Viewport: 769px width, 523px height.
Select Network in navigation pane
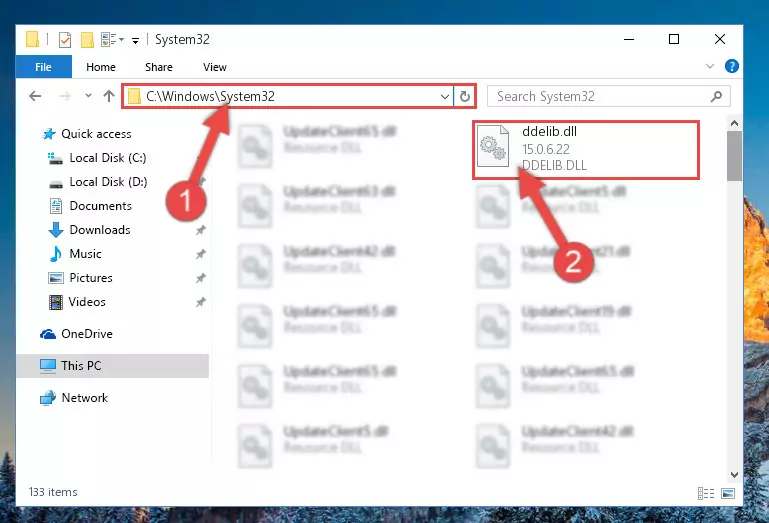(84, 398)
